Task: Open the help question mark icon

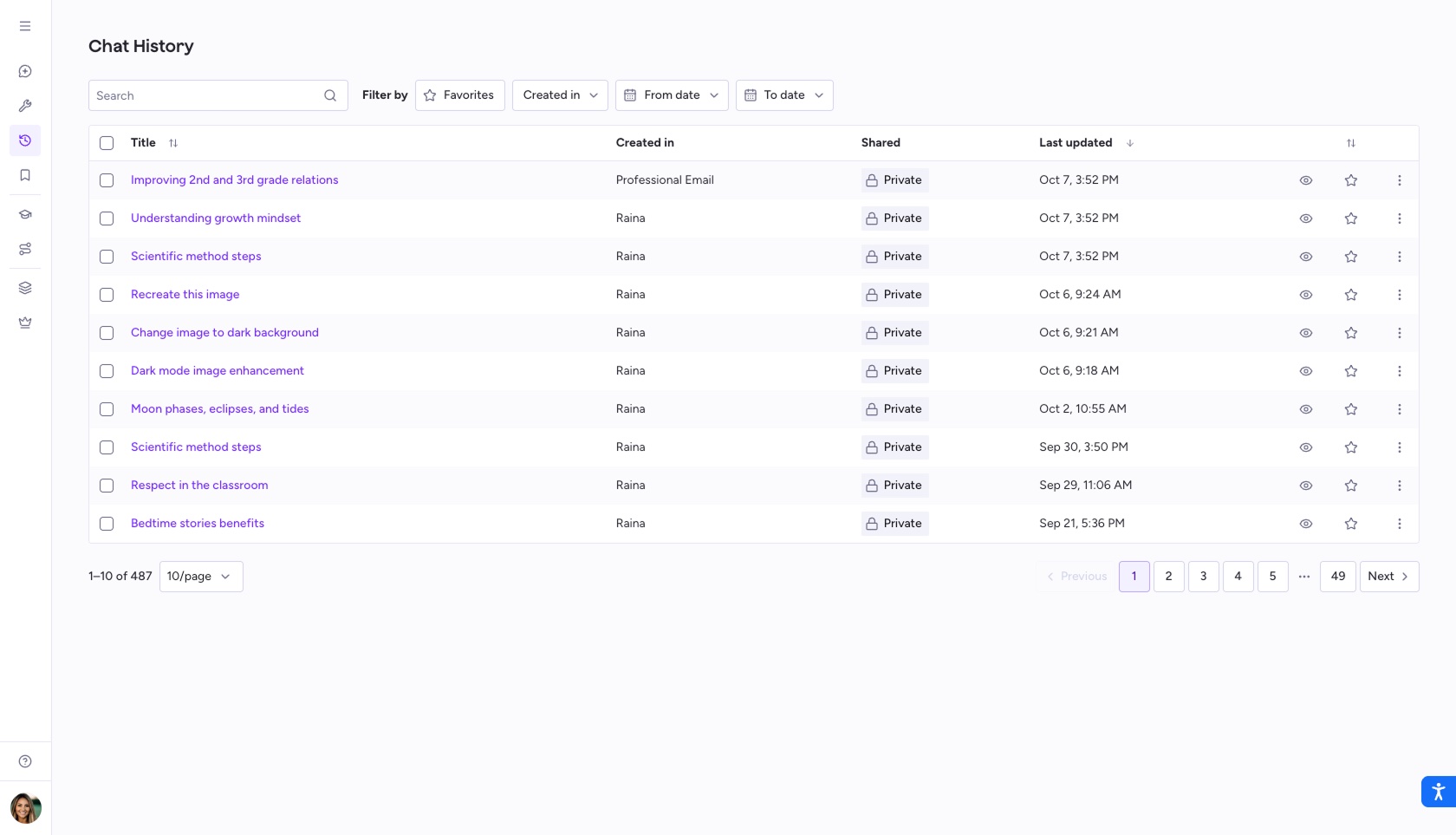Action: (25, 761)
